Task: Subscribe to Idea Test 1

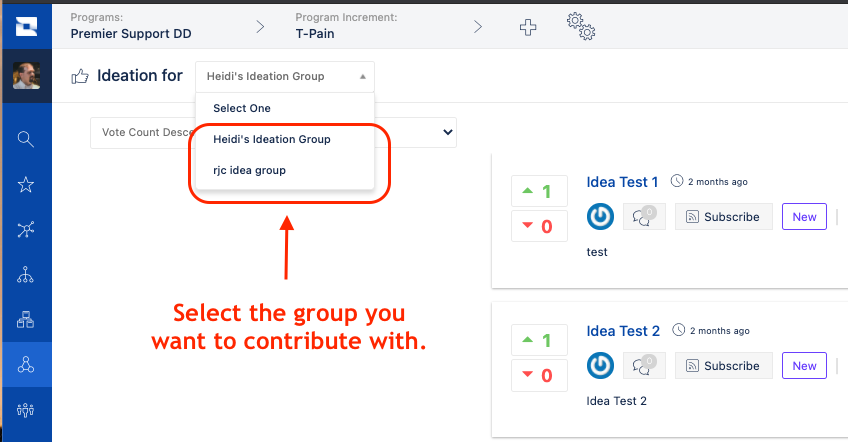Action: click(x=724, y=217)
